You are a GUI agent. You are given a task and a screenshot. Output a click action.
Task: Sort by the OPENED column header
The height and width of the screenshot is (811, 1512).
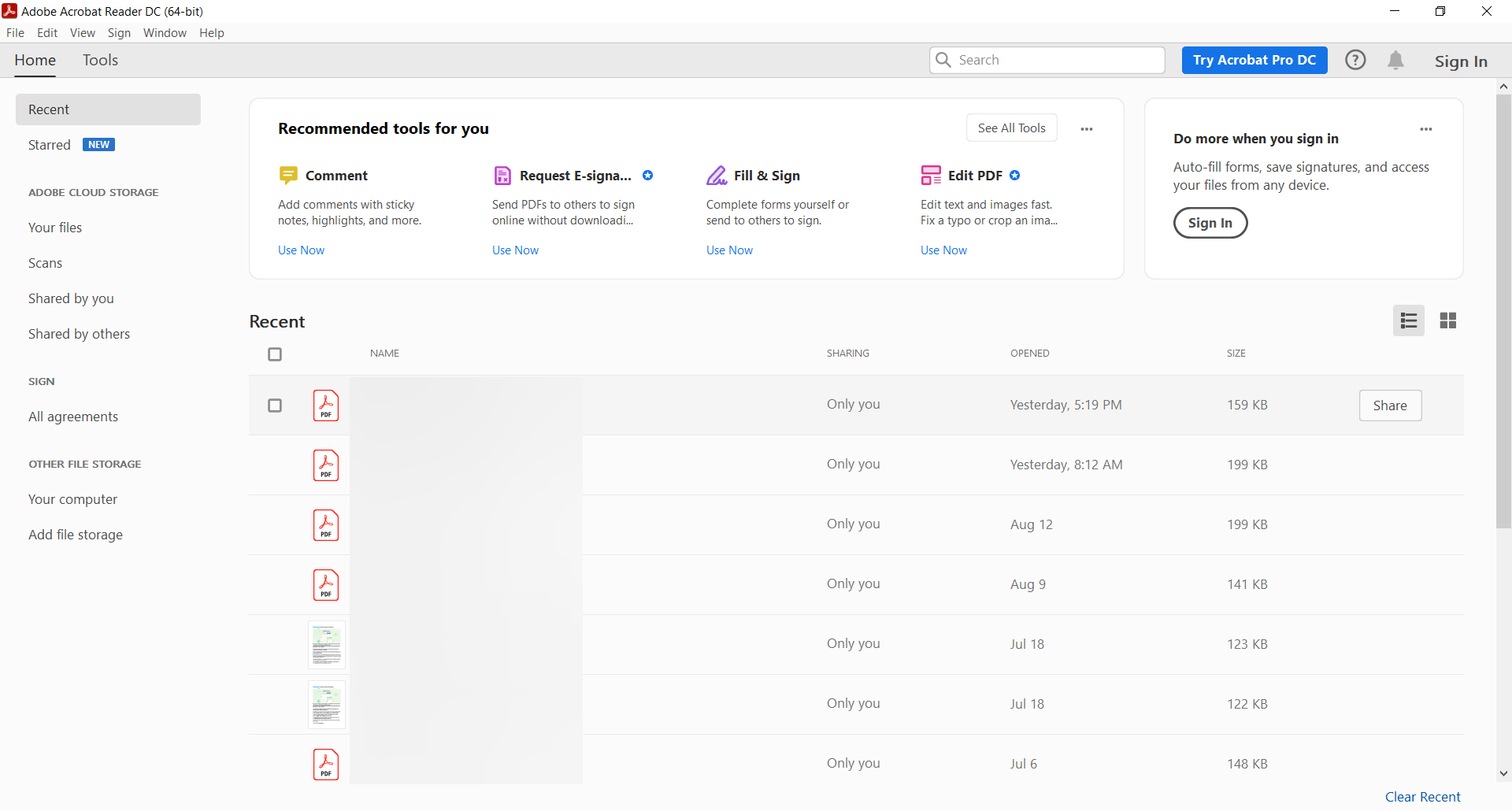pyautogui.click(x=1030, y=354)
